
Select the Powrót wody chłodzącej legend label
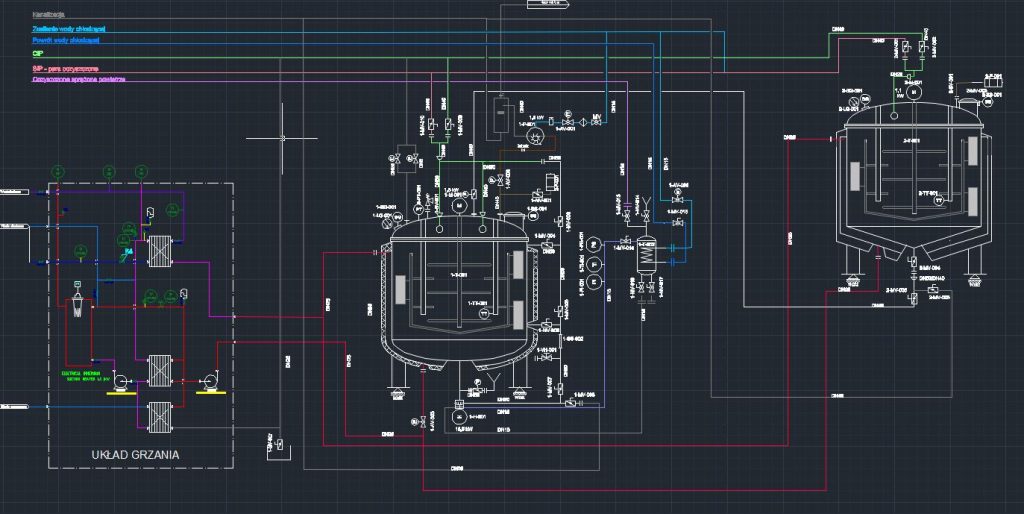[66, 40]
